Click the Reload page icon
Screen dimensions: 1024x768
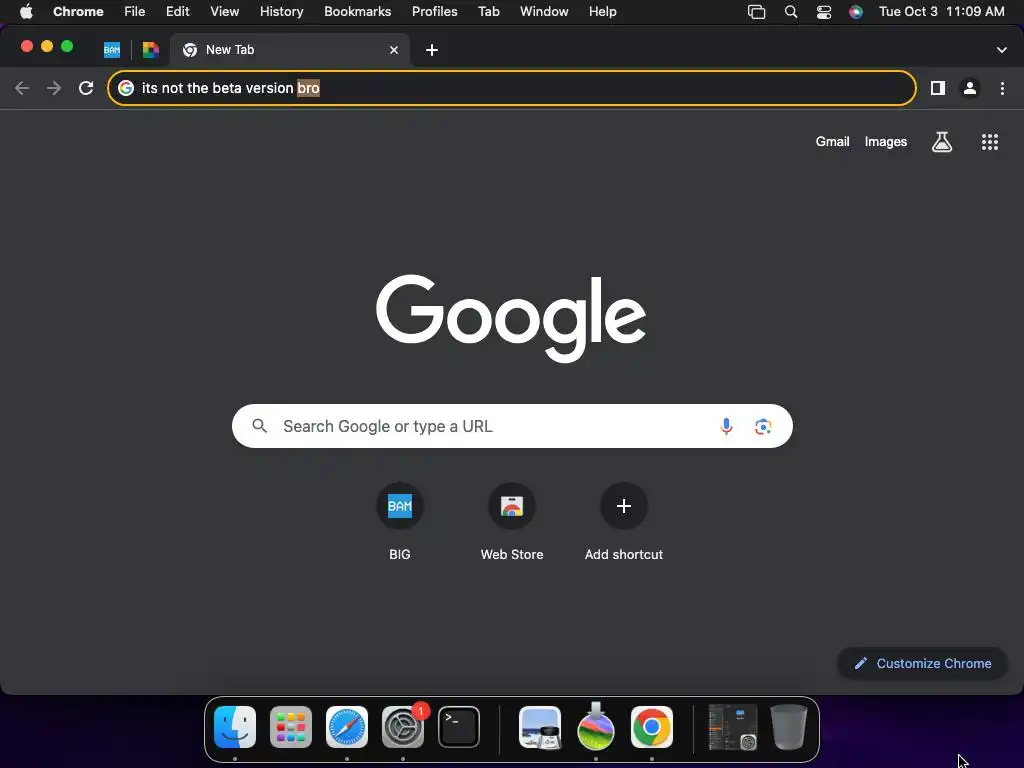pyautogui.click(x=86, y=88)
